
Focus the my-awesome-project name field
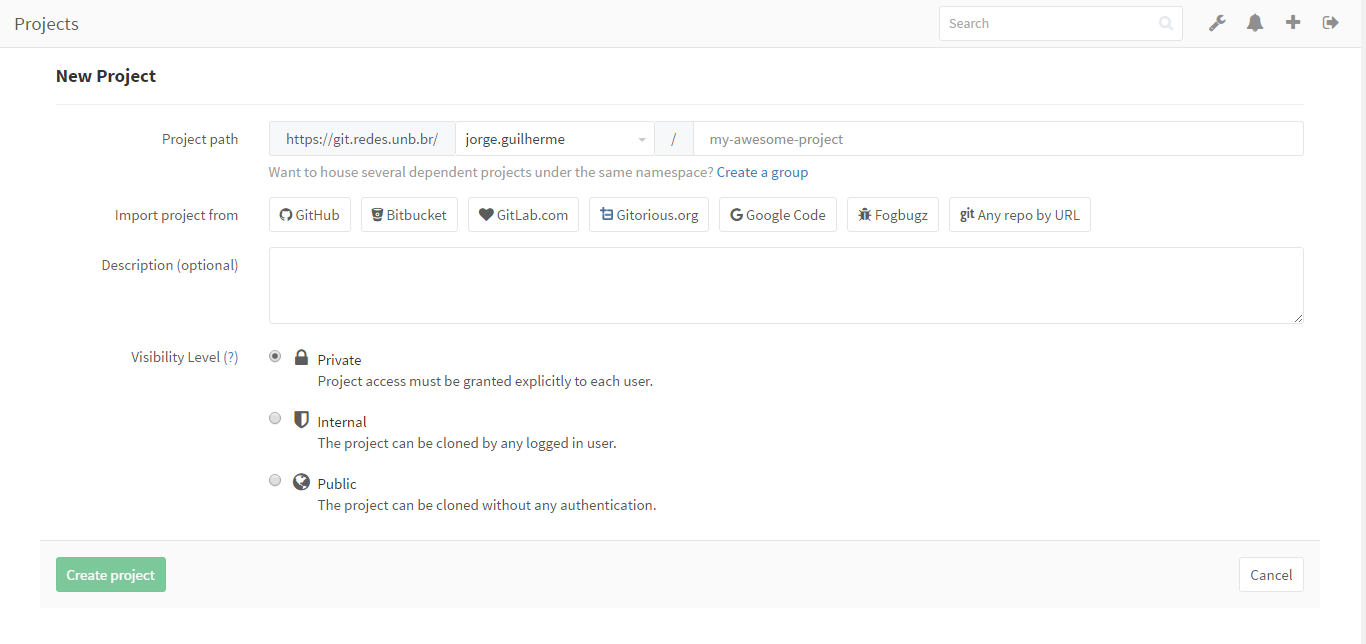997,139
